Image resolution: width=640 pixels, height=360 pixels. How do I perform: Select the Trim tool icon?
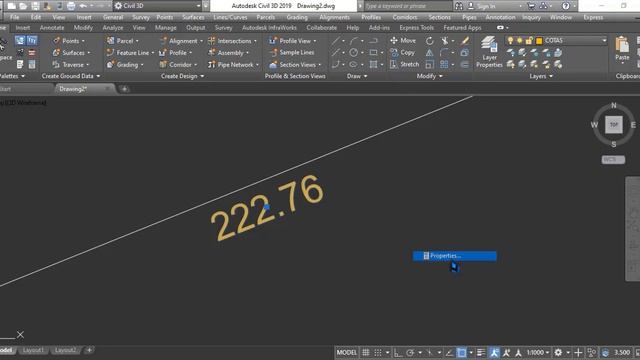(x=444, y=41)
